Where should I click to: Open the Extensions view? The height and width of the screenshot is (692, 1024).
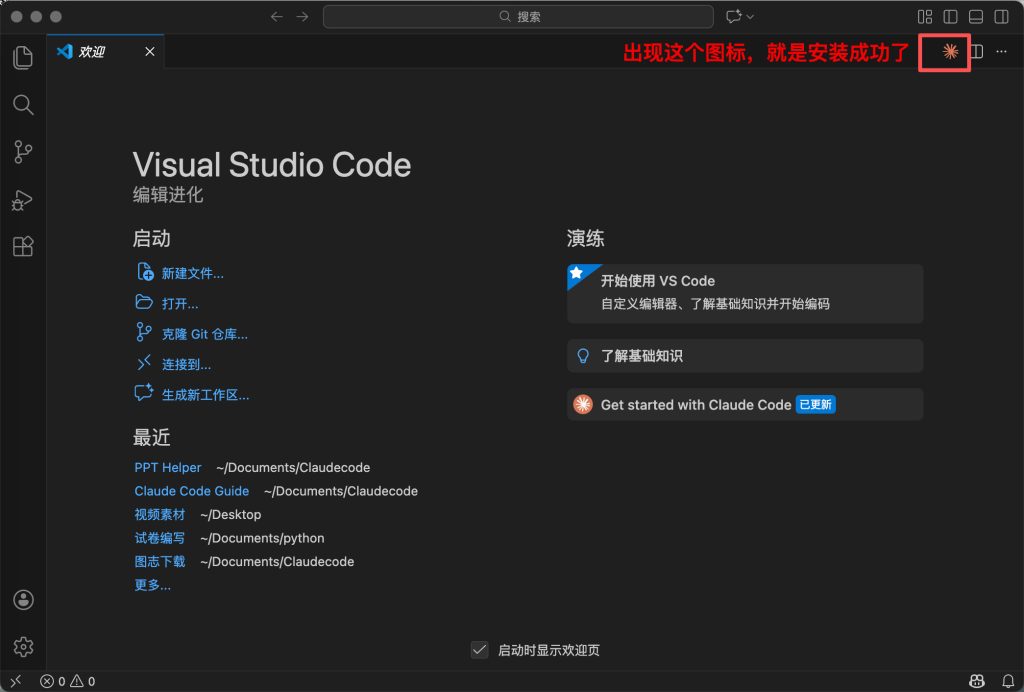22,247
